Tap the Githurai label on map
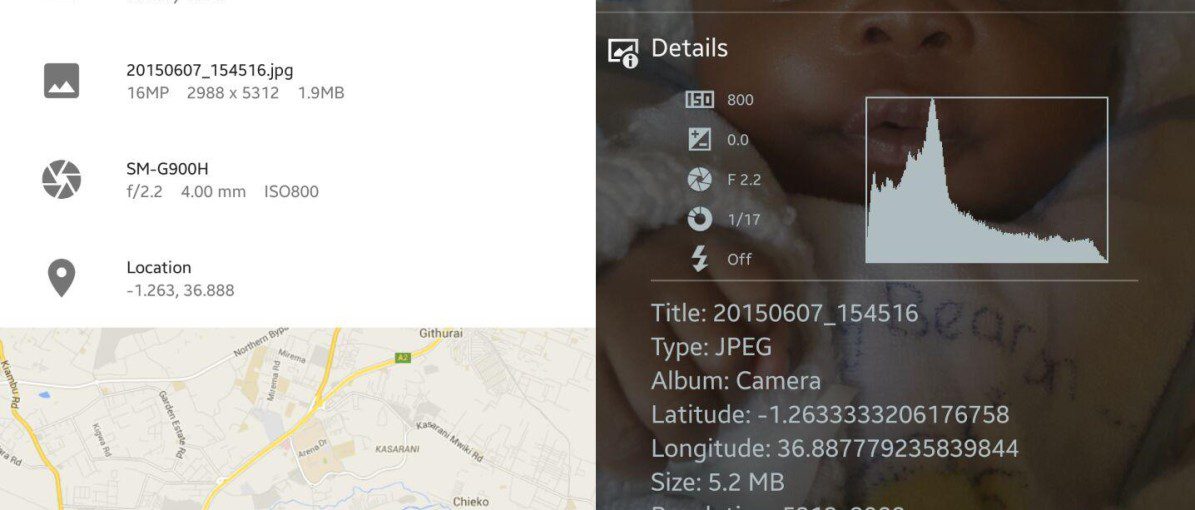The image size is (1195, 510). click(x=441, y=333)
